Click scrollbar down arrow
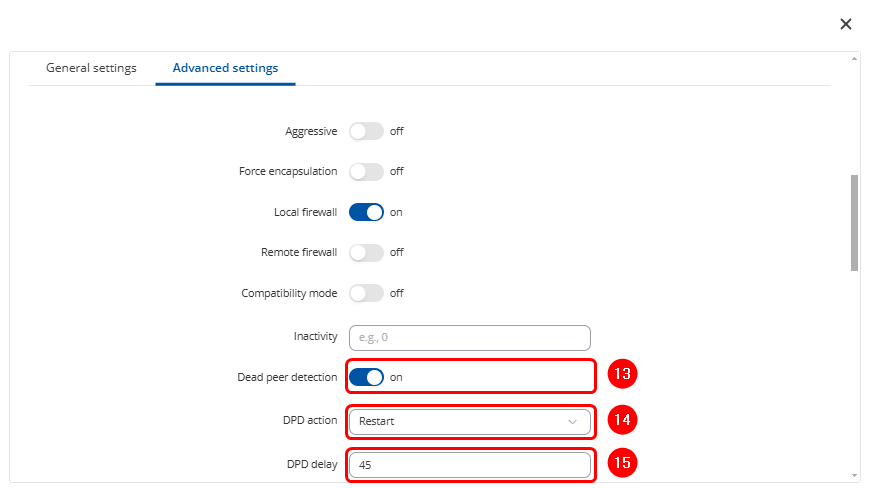Viewport: 870px width, 488px height. click(854, 475)
